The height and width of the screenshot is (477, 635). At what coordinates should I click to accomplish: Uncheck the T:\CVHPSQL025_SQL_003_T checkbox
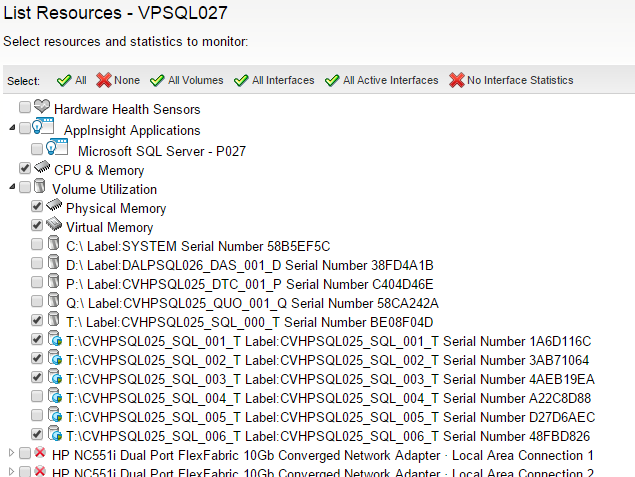point(37,377)
